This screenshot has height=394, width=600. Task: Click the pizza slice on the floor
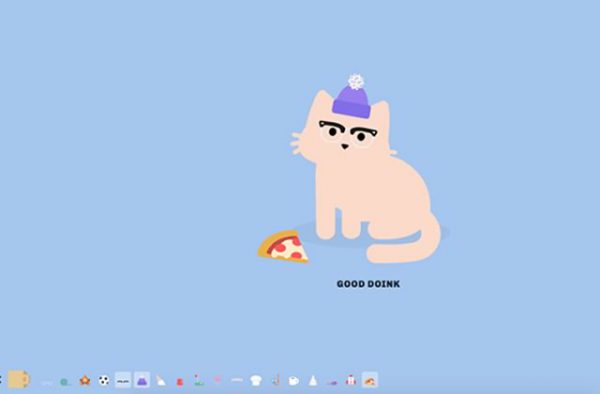pos(283,246)
